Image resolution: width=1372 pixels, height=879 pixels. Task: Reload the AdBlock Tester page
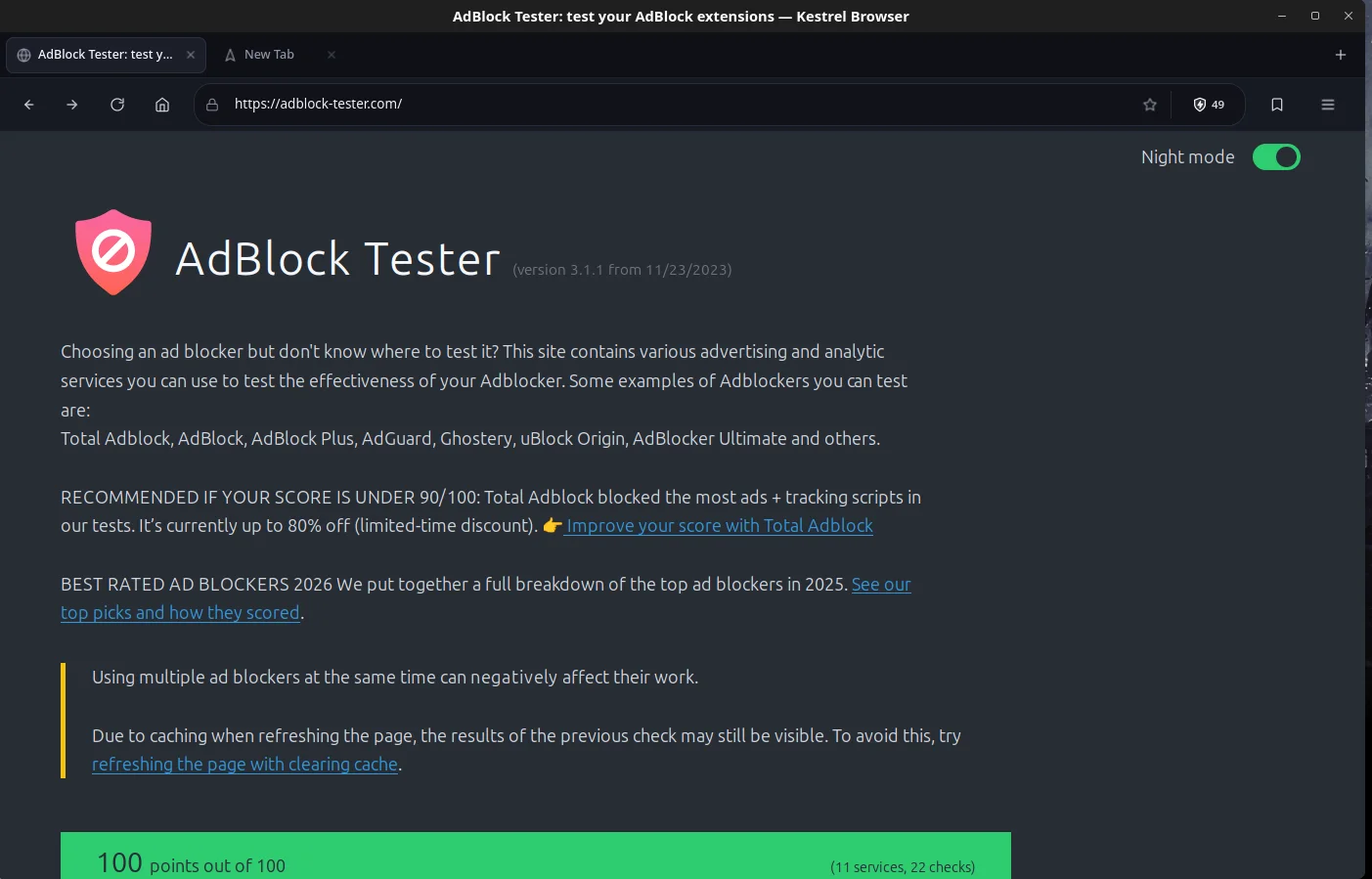[x=117, y=105]
